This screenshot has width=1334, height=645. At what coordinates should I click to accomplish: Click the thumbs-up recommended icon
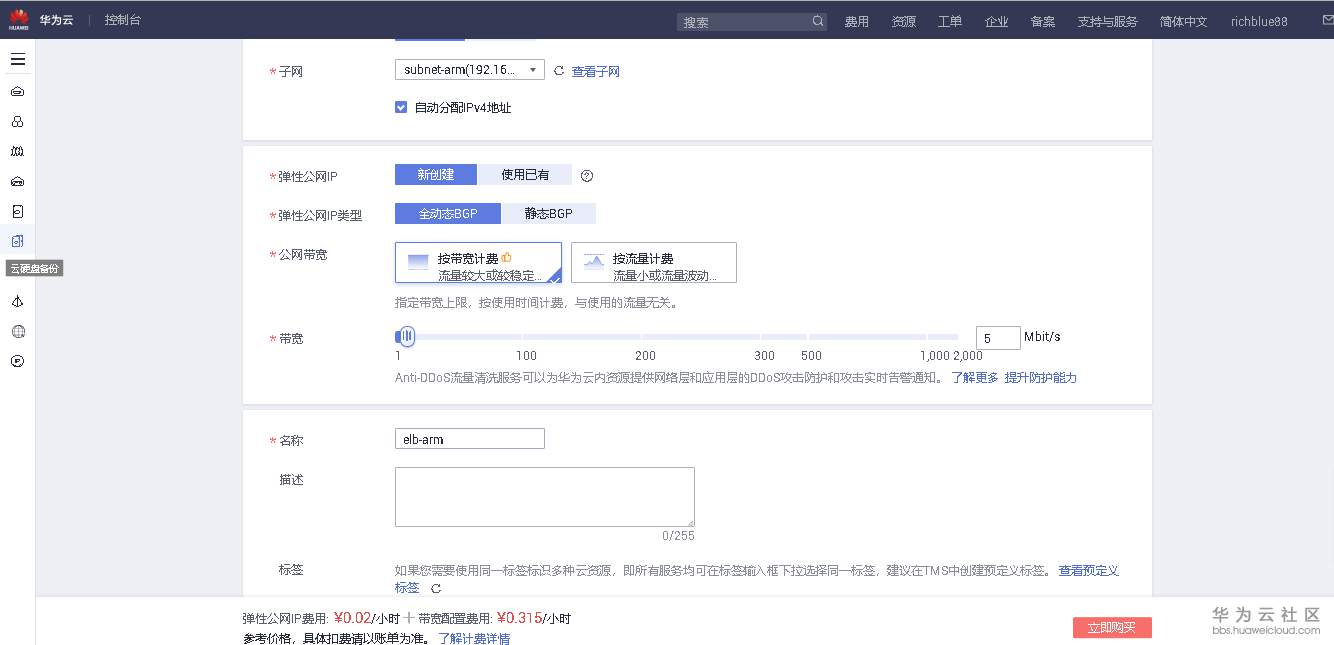coord(506,257)
